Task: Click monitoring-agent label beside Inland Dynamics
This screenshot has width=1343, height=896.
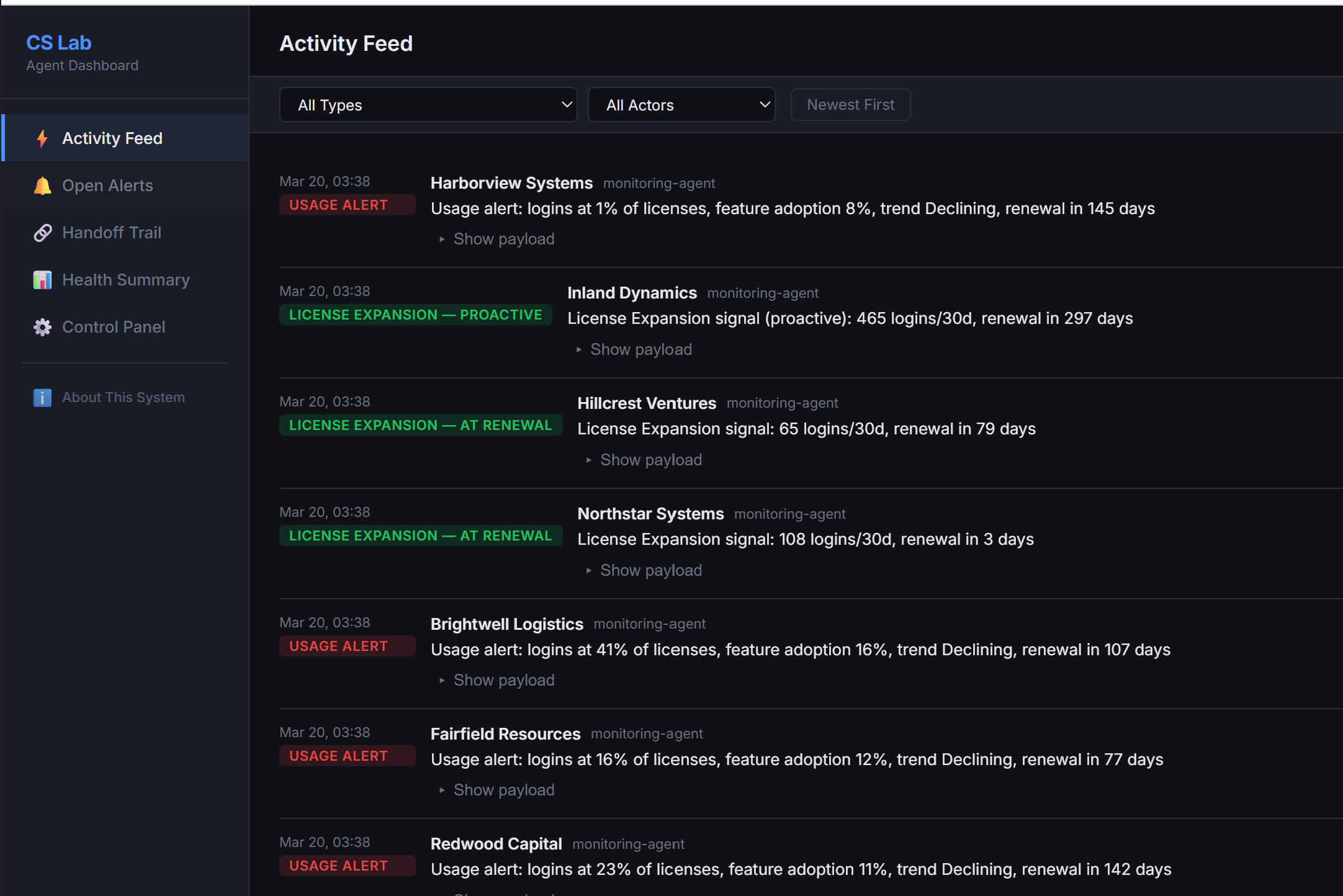Action: (x=763, y=293)
